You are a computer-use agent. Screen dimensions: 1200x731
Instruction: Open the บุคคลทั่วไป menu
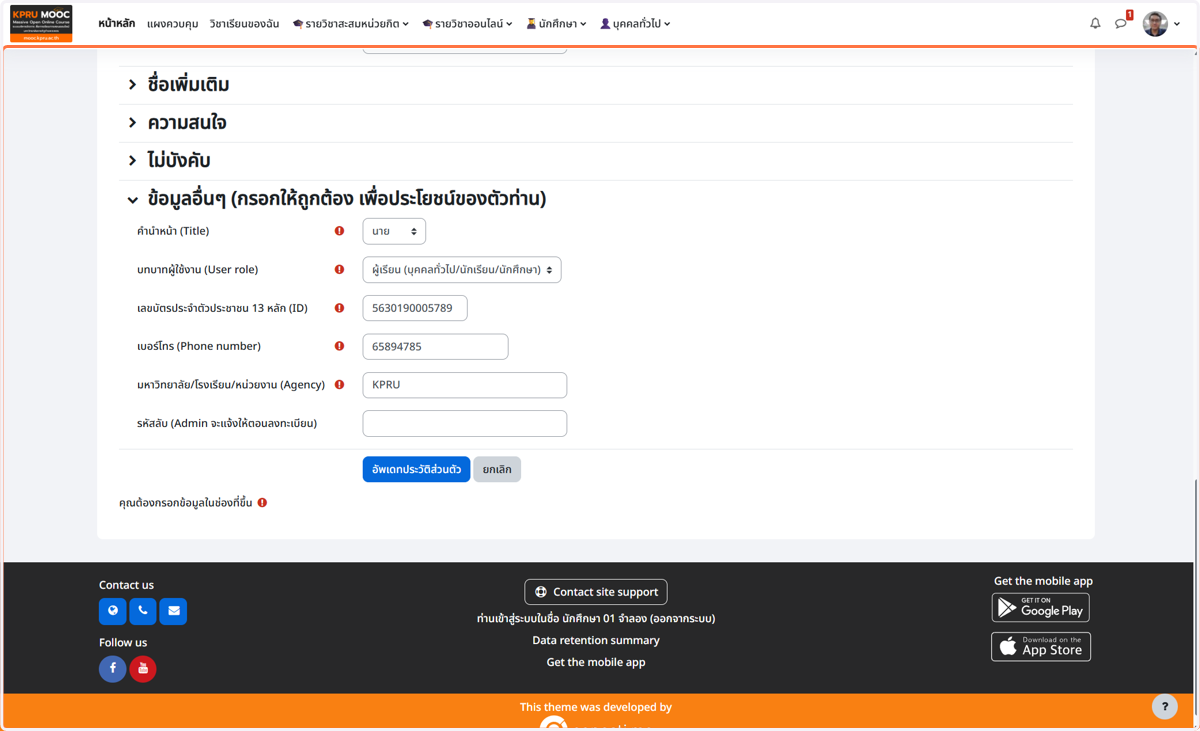click(635, 23)
